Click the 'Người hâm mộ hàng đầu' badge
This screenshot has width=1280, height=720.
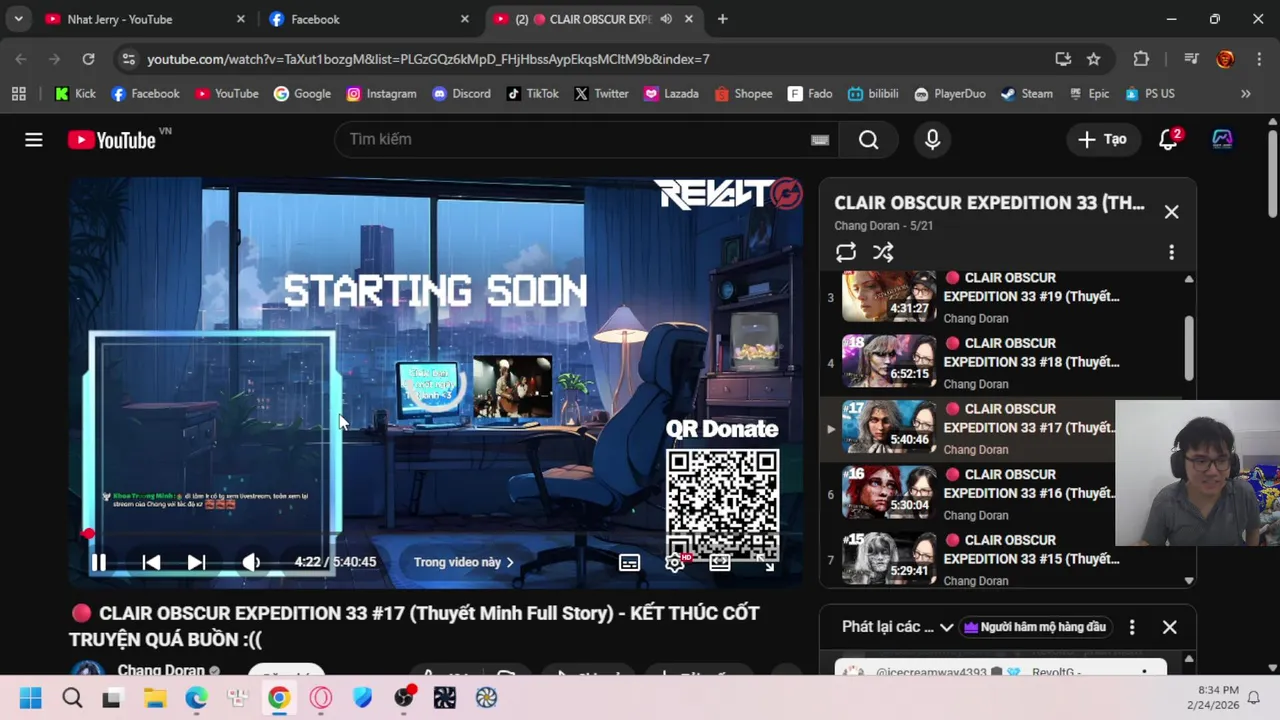pos(1035,627)
